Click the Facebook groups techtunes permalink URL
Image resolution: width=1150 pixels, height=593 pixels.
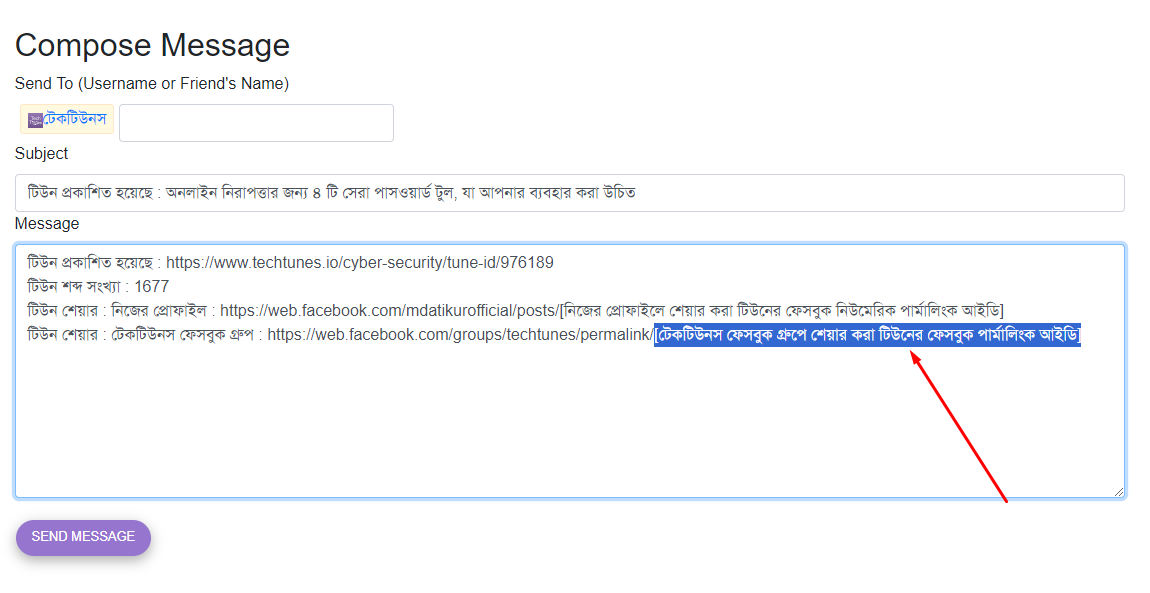pos(460,335)
